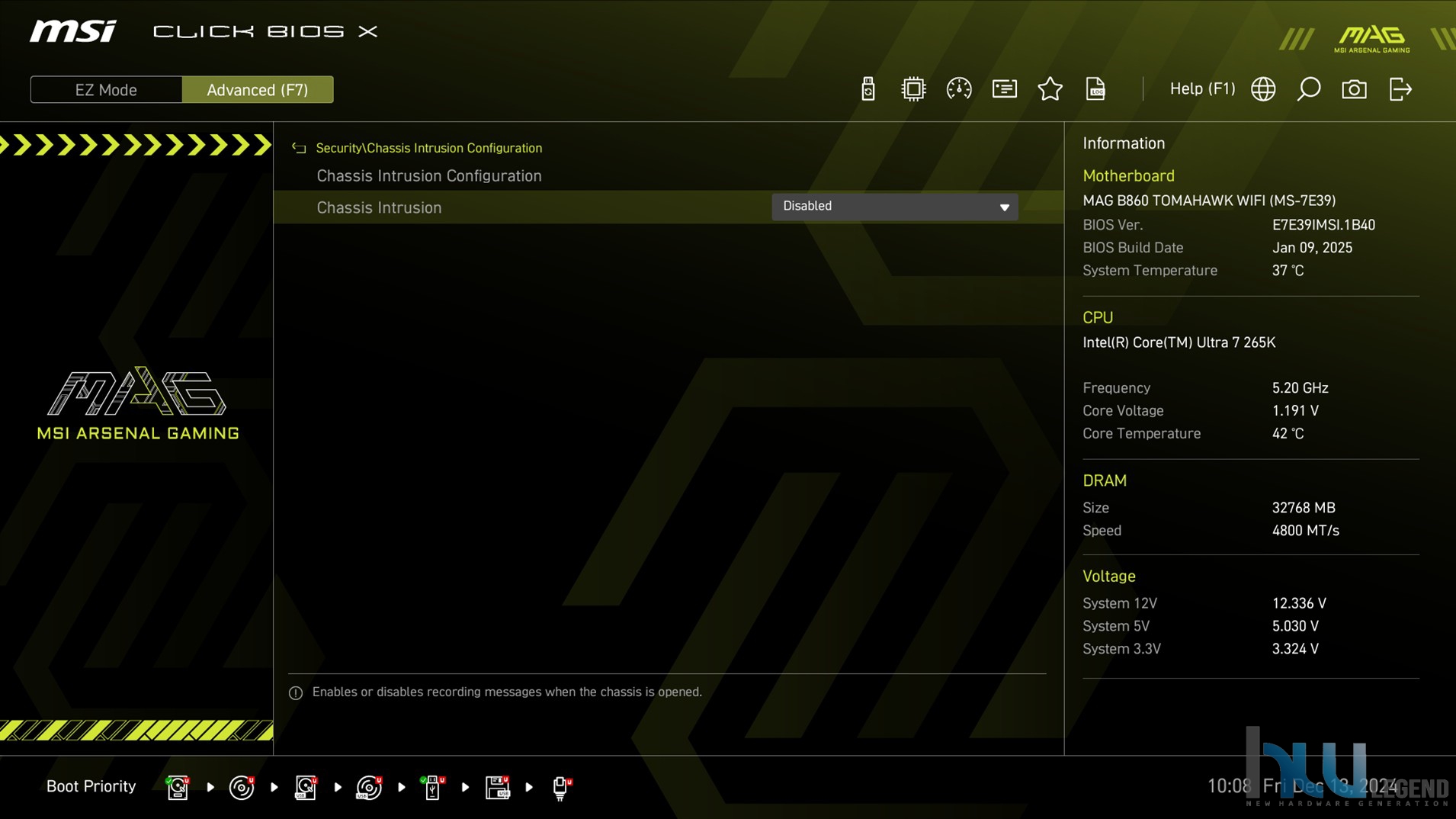Click the 4800 MT/s DRAM speed value
The image size is (1456, 819).
(x=1305, y=531)
